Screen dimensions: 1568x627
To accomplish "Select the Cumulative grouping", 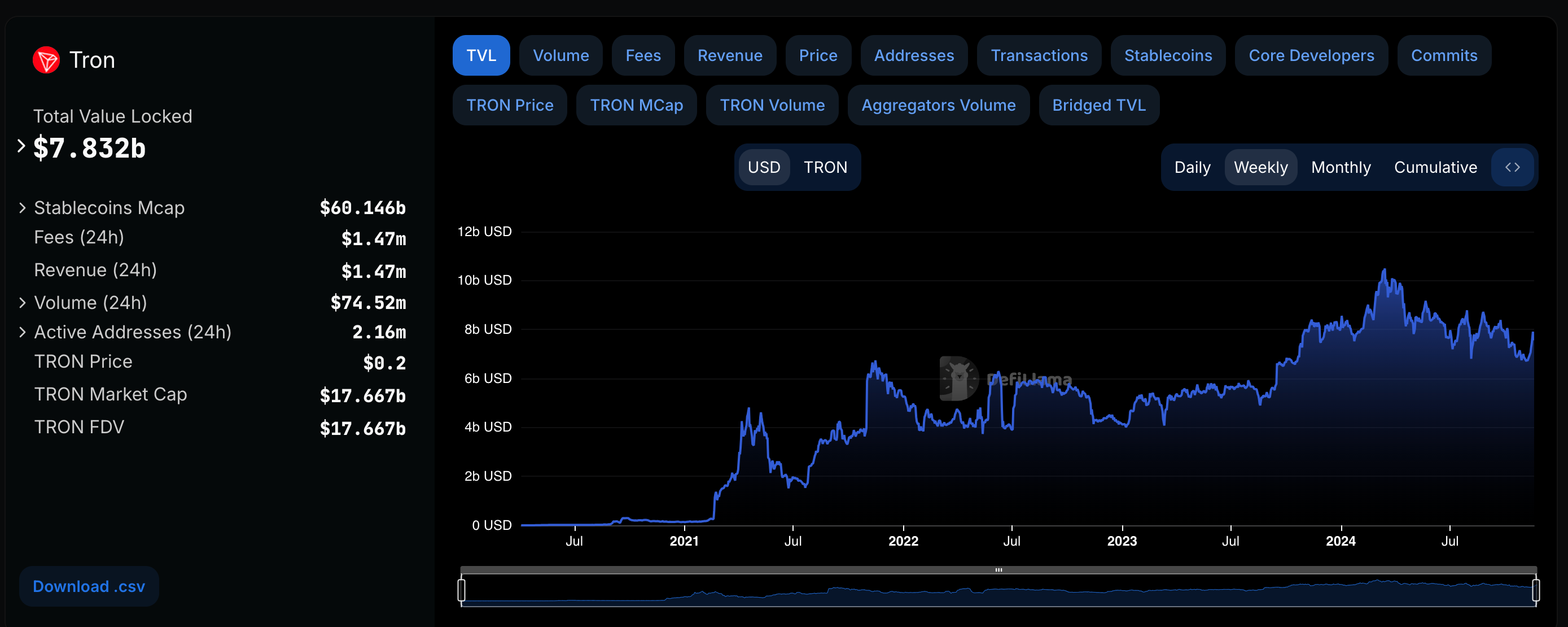I will pyautogui.click(x=1435, y=167).
